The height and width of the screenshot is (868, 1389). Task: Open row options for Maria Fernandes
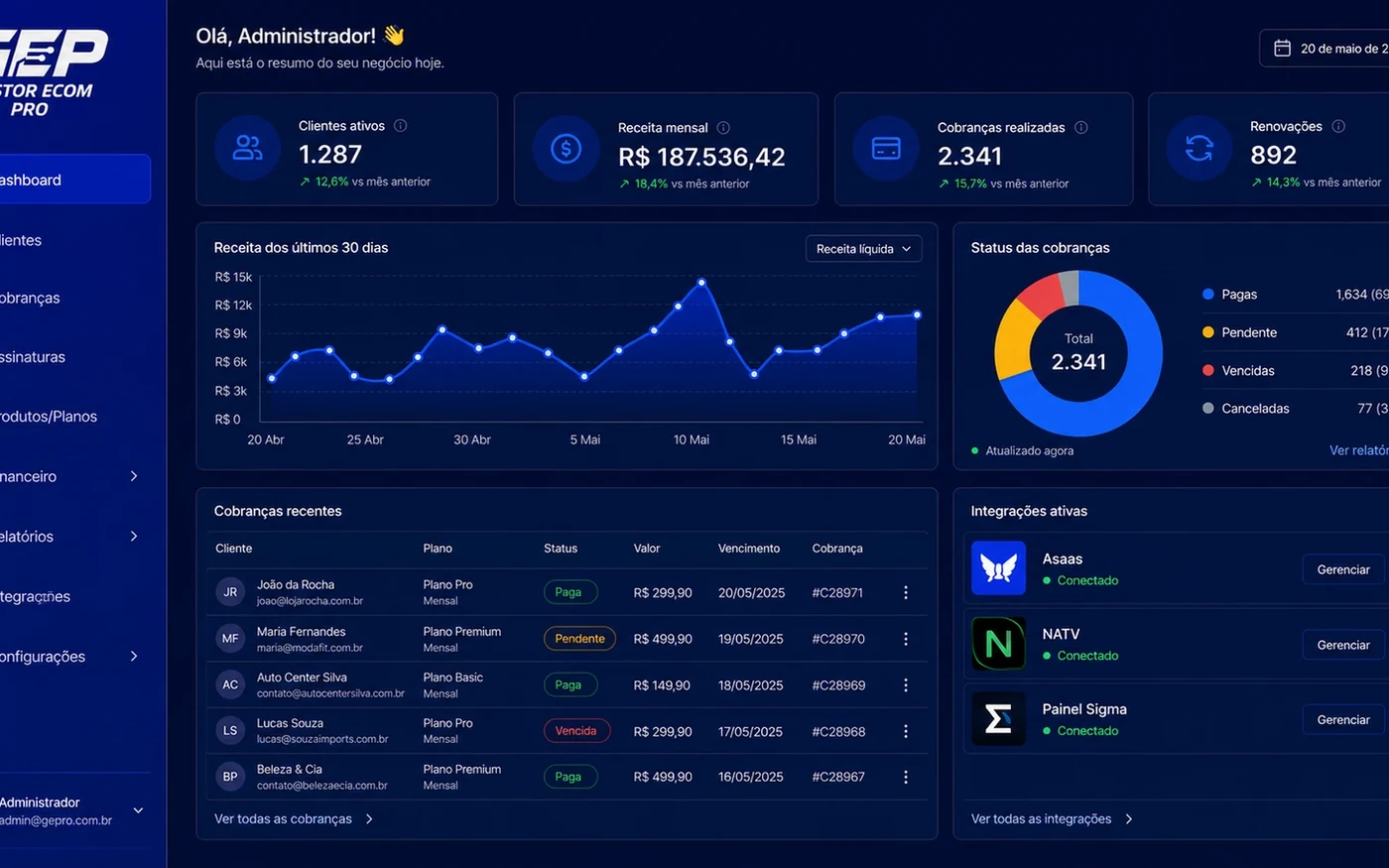click(x=906, y=639)
